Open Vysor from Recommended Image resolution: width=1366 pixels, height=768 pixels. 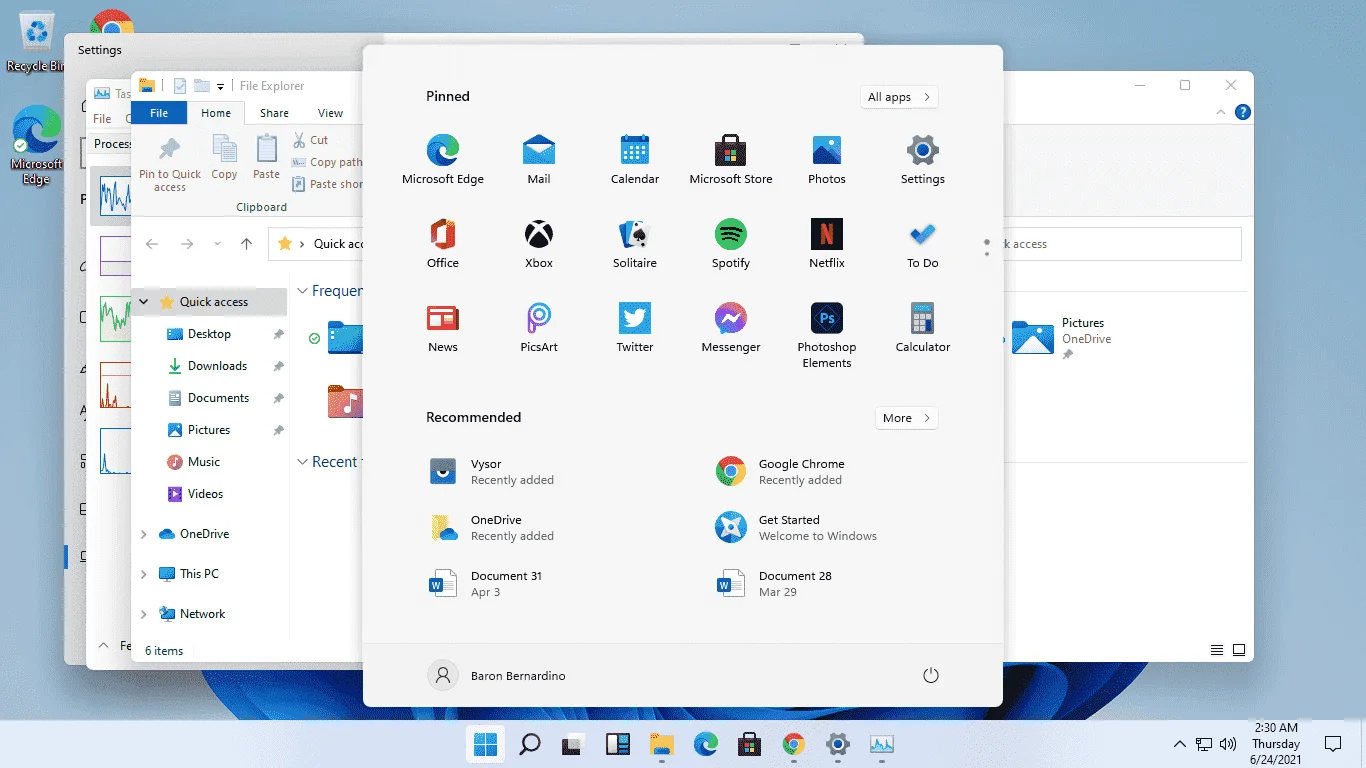tap(490, 472)
